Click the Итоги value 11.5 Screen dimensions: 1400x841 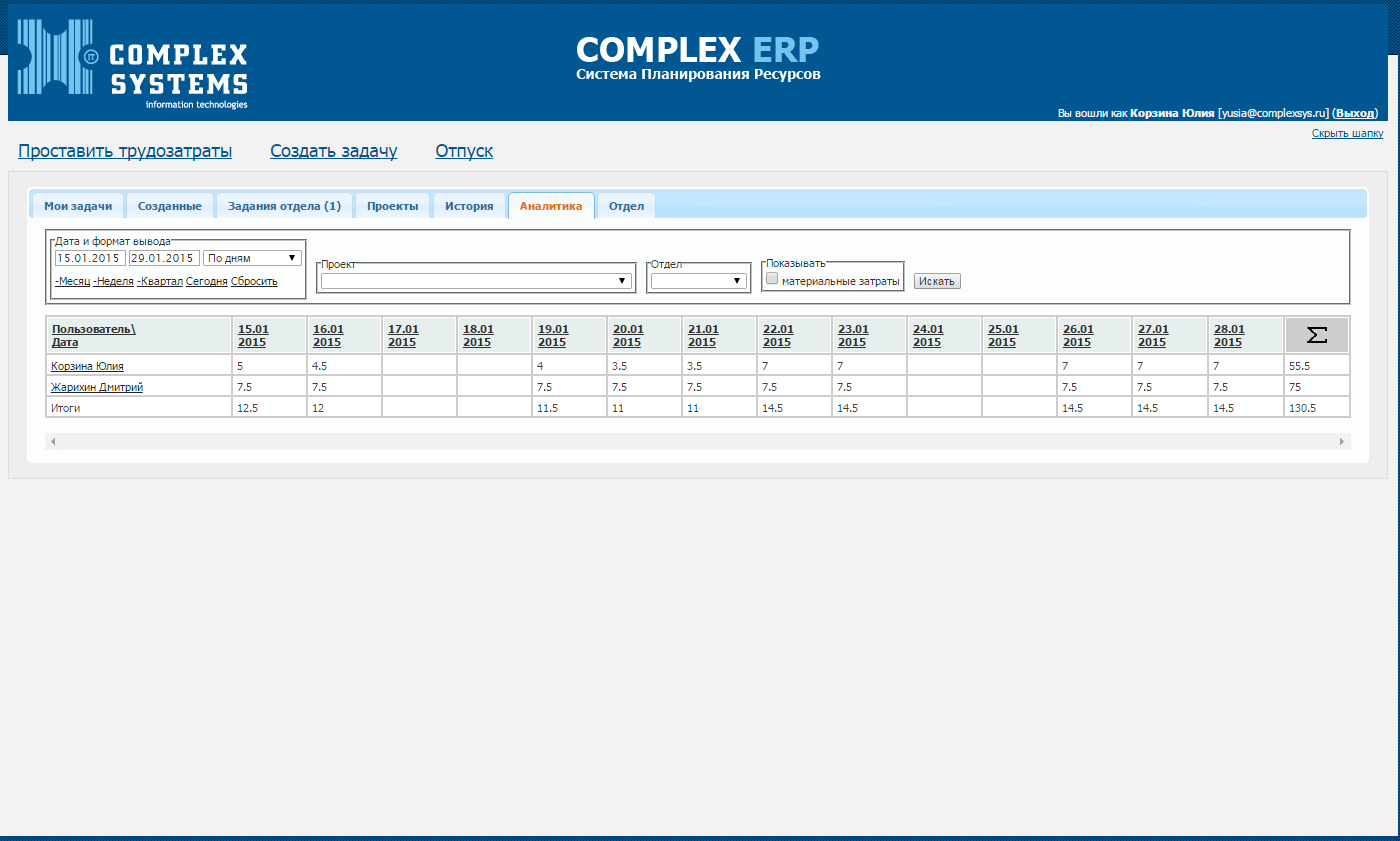pos(548,408)
